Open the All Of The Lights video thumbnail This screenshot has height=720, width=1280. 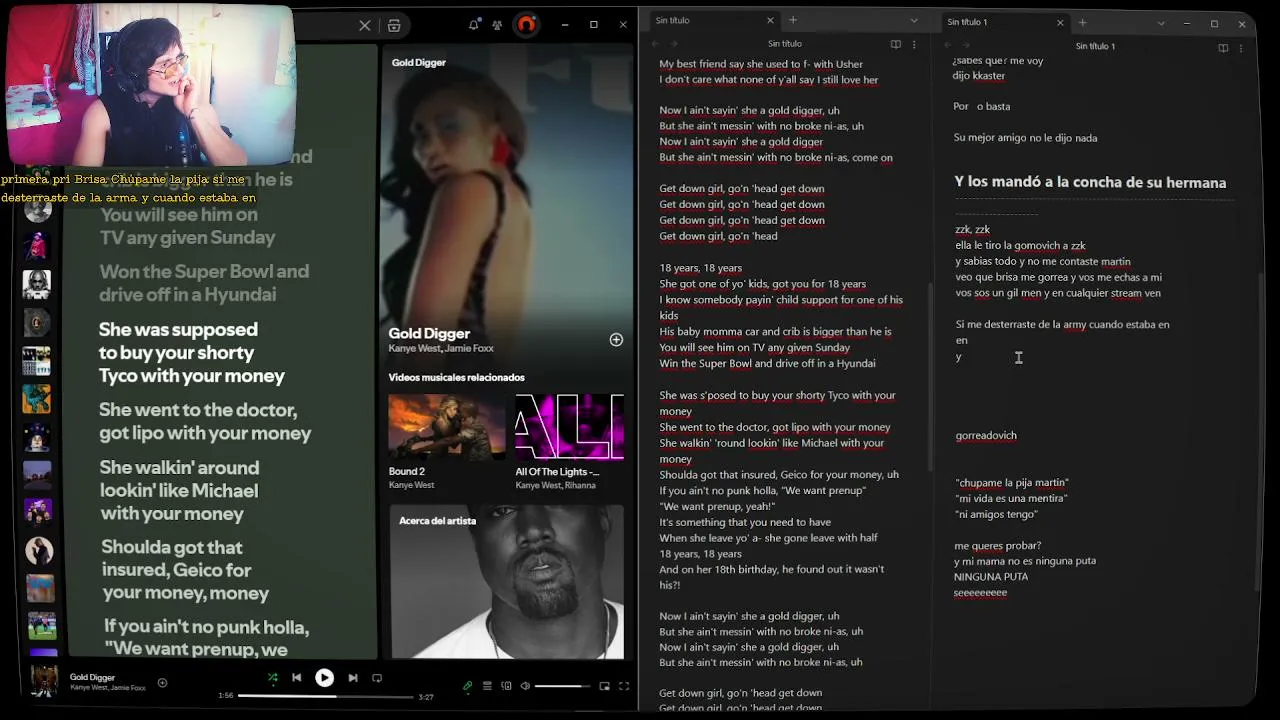[x=570, y=427]
